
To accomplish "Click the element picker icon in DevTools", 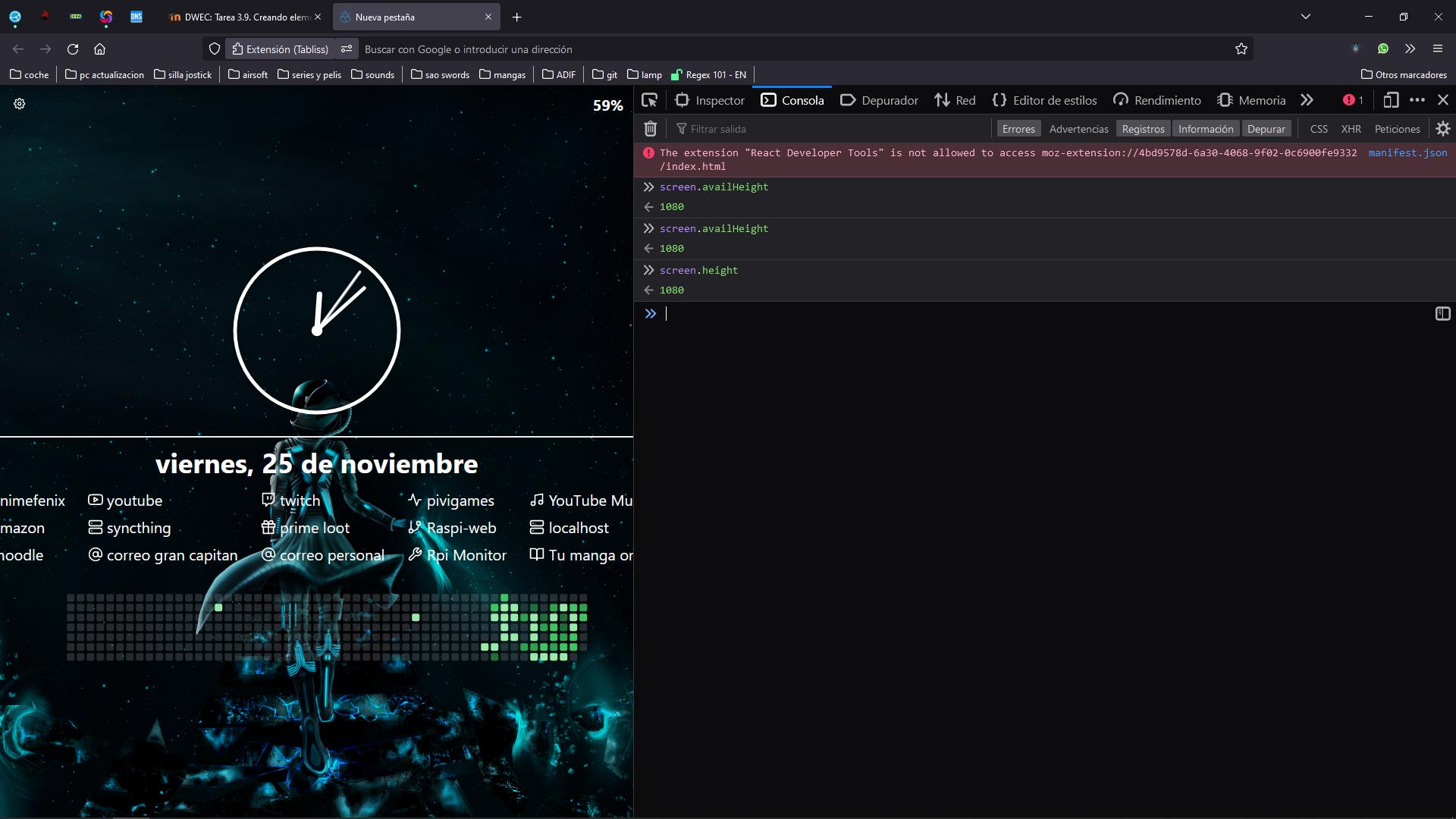I will point(649,100).
